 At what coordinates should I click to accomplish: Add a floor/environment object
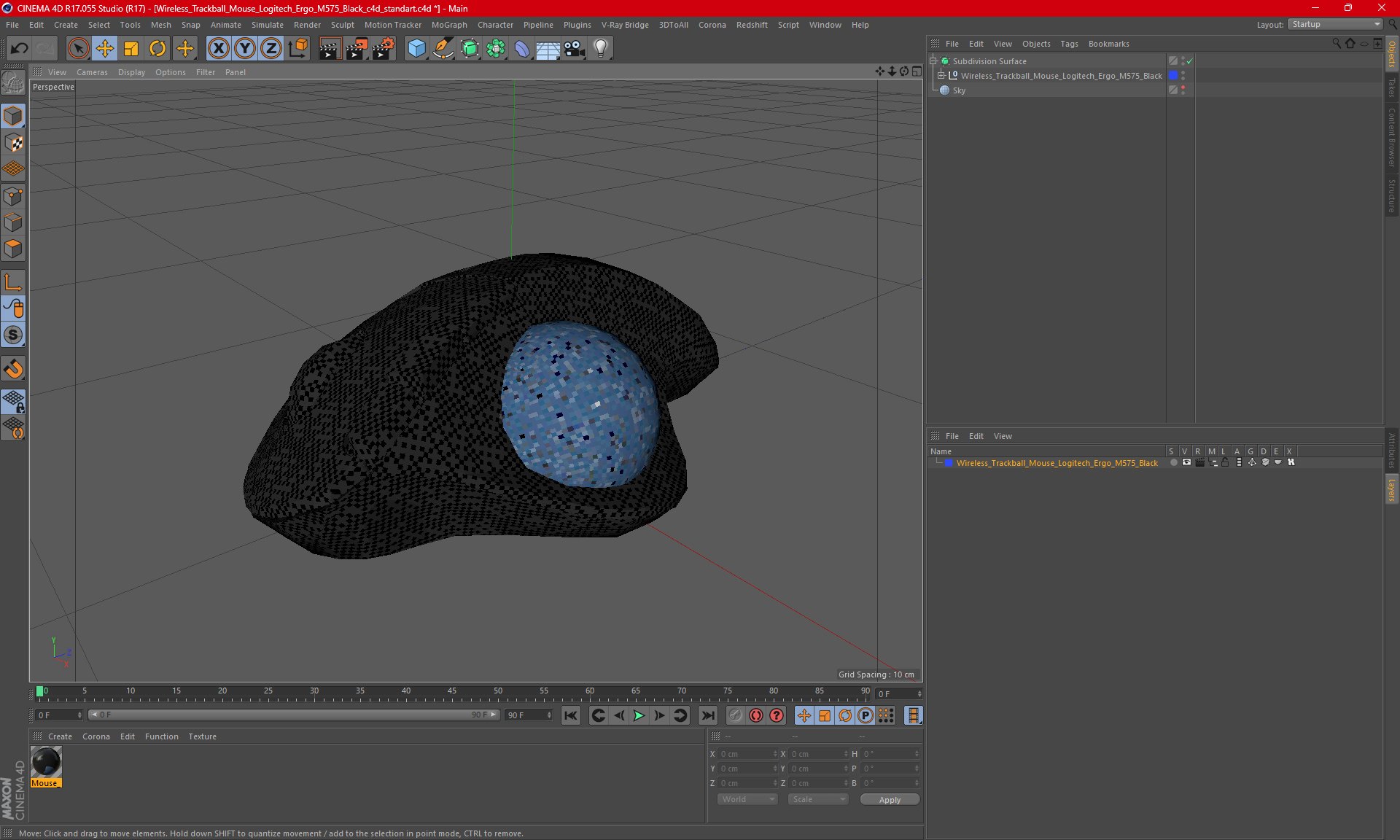coord(548,49)
